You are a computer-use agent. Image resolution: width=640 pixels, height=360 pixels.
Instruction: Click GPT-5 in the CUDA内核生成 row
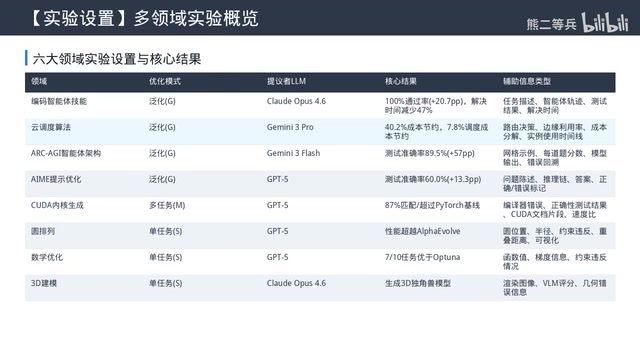click(x=278, y=205)
